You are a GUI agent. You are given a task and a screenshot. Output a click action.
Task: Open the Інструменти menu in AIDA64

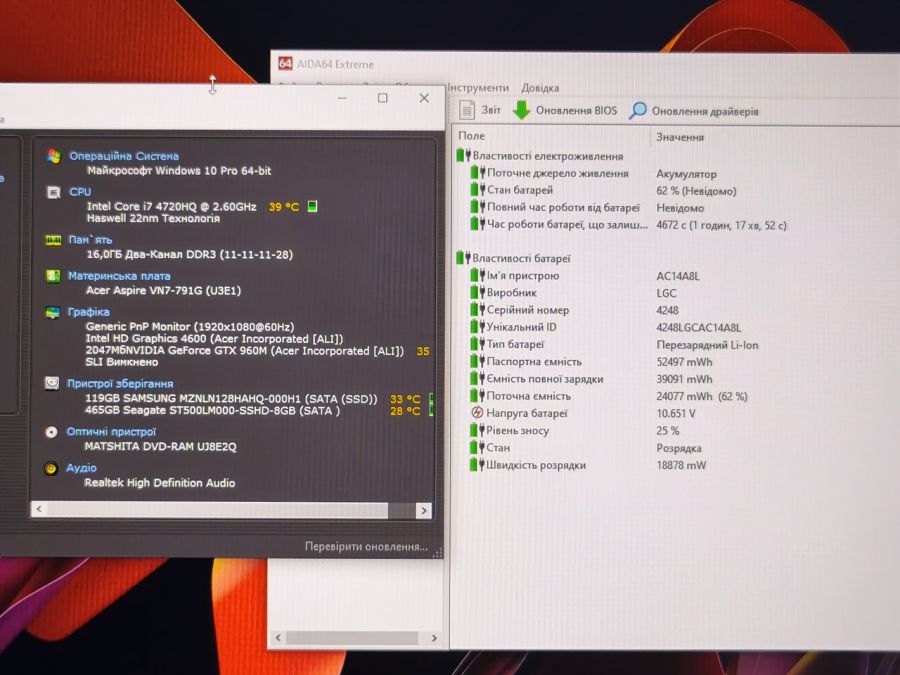coord(478,88)
